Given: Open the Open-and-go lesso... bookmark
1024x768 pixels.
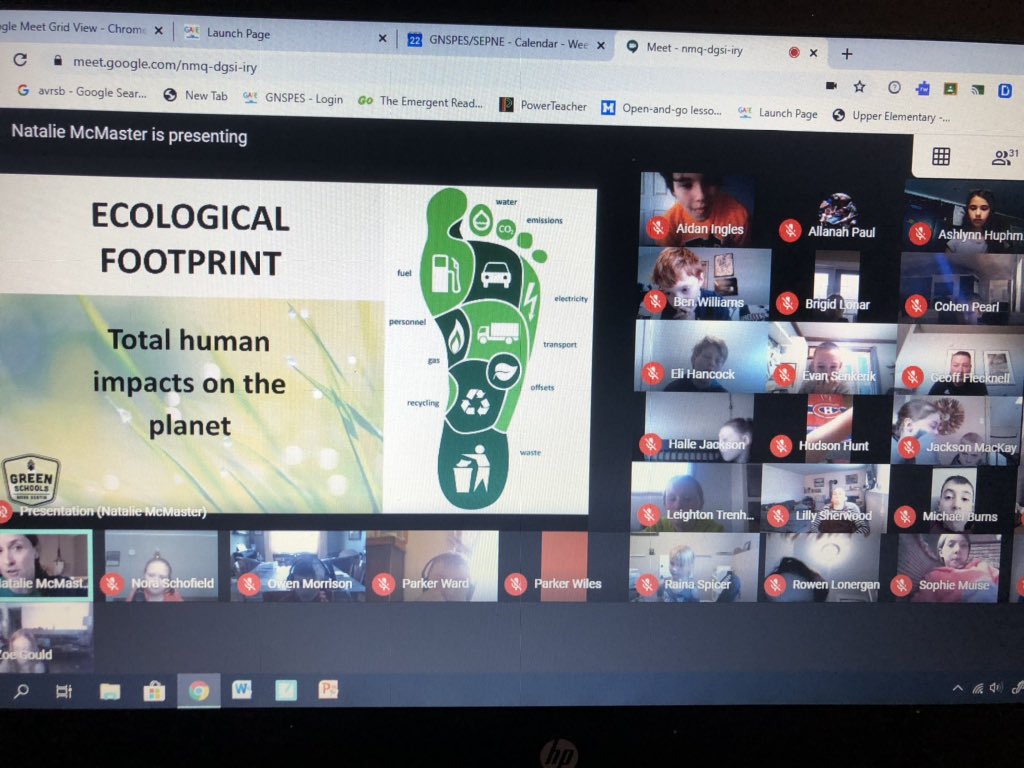Looking at the screenshot, I should 662,108.
